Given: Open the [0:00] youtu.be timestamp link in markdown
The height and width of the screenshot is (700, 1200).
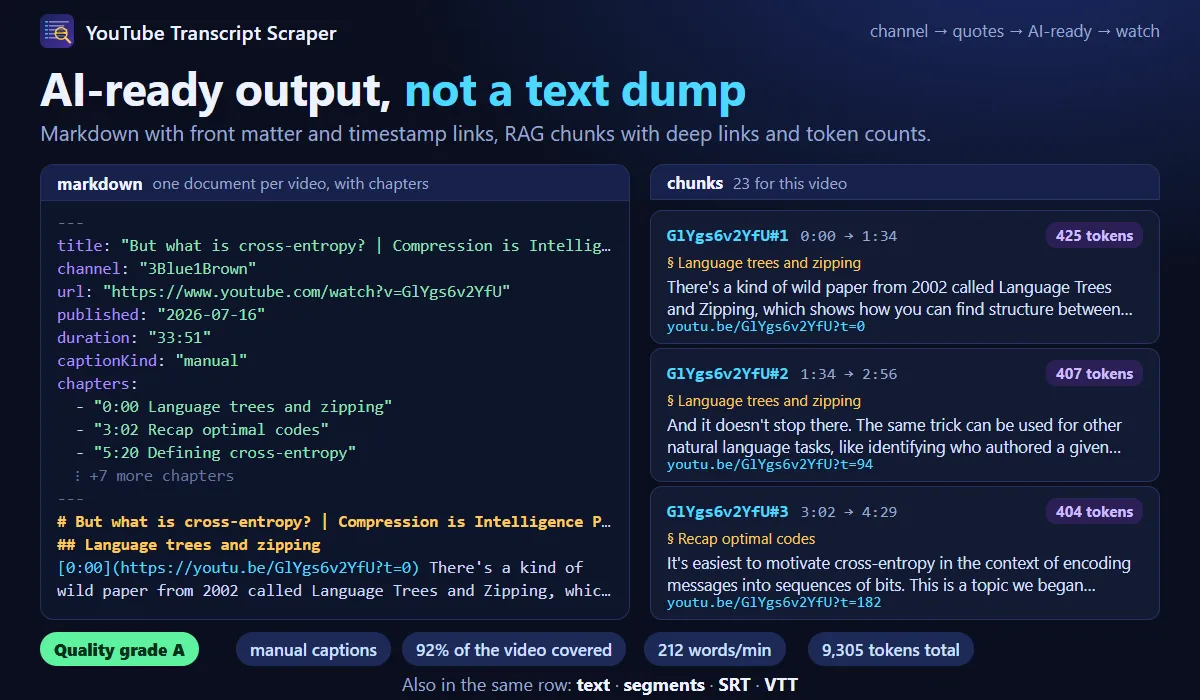Looking at the screenshot, I should tap(239, 568).
